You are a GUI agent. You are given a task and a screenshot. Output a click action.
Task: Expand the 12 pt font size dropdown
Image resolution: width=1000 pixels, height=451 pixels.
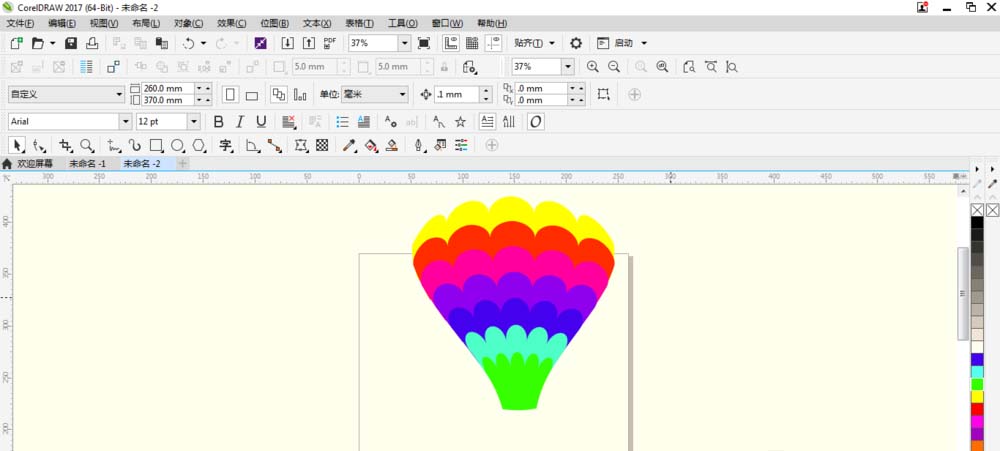(193, 121)
